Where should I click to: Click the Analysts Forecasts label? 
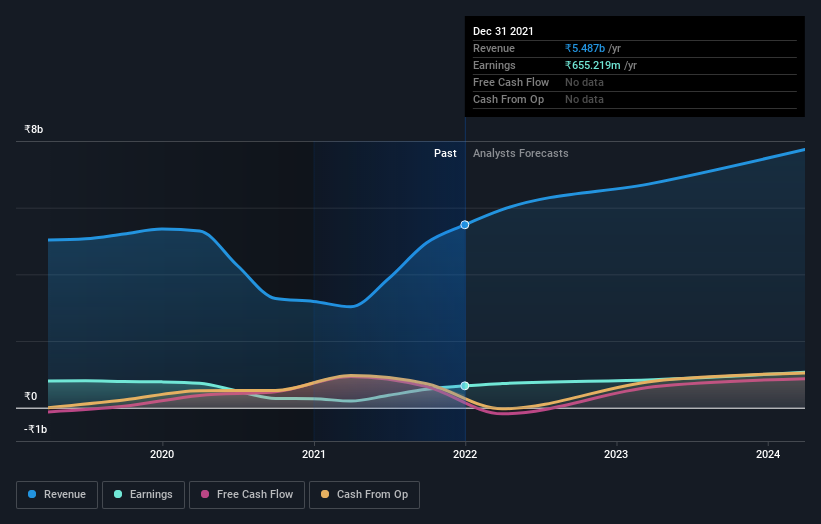(520, 153)
